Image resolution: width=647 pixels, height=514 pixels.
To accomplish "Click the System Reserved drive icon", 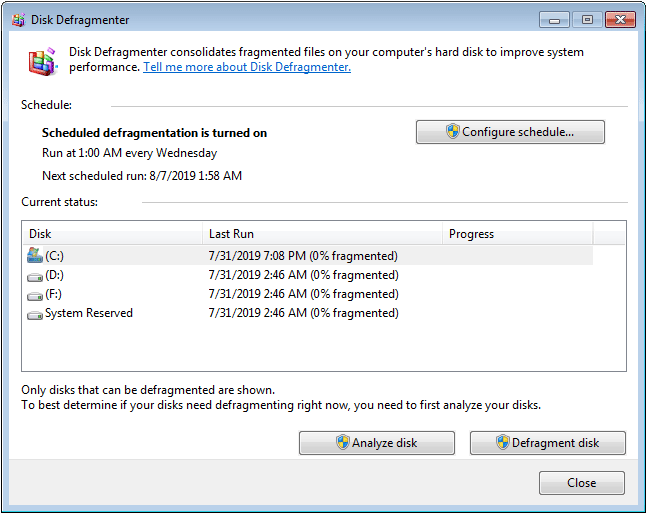I will (x=35, y=313).
